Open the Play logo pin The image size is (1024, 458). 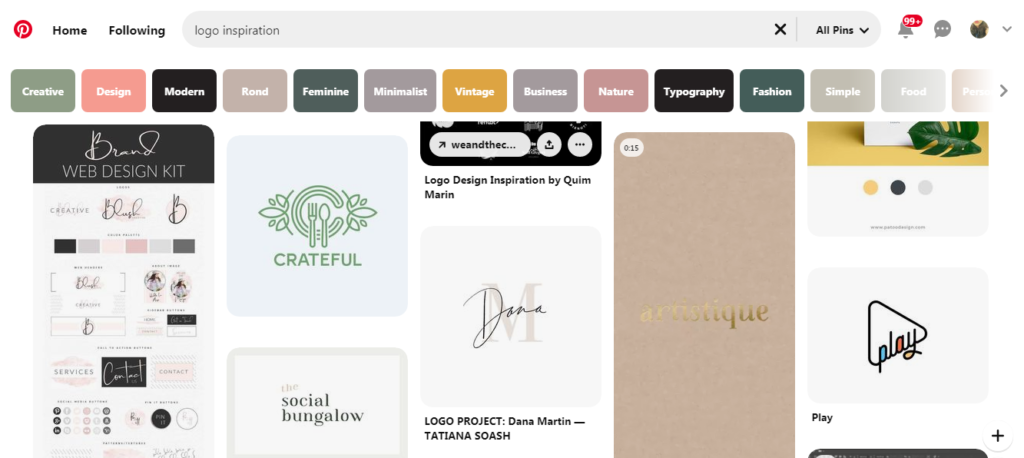[898, 335]
